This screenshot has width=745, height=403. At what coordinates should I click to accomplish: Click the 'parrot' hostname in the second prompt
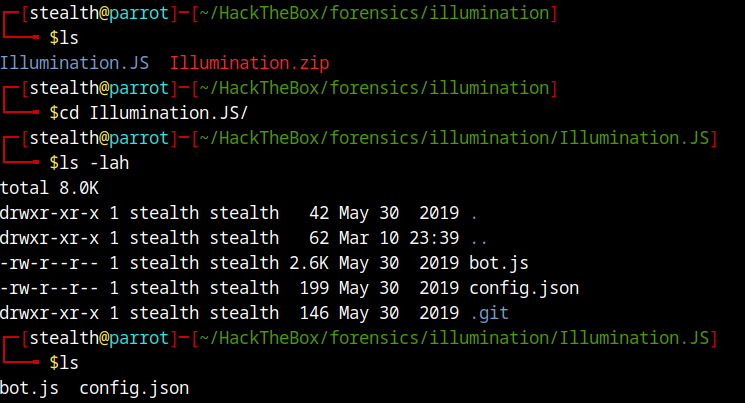(x=139, y=88)
